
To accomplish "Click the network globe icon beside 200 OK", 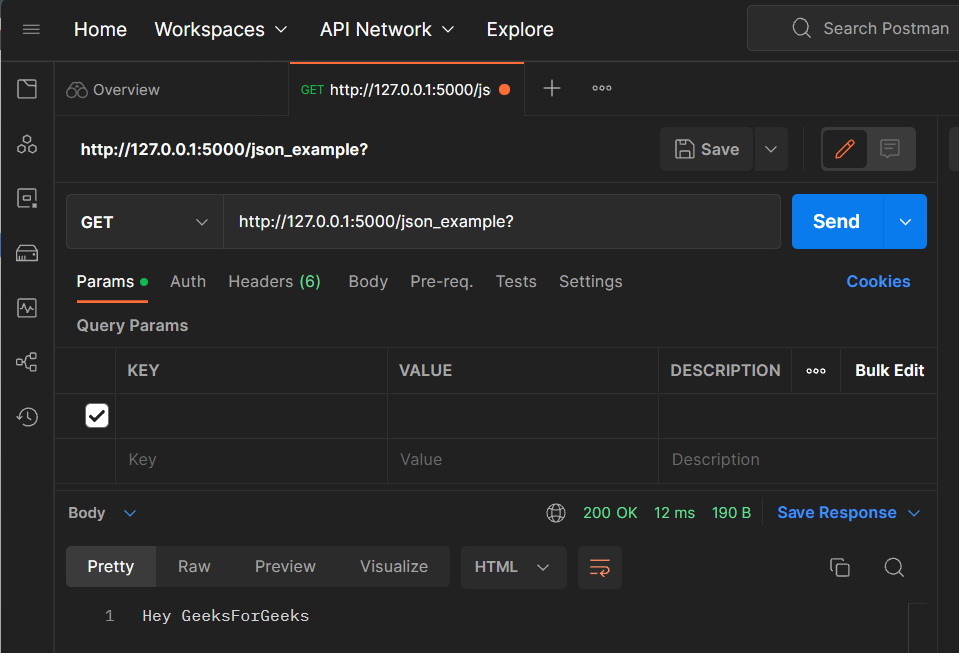I will (556, 513).
